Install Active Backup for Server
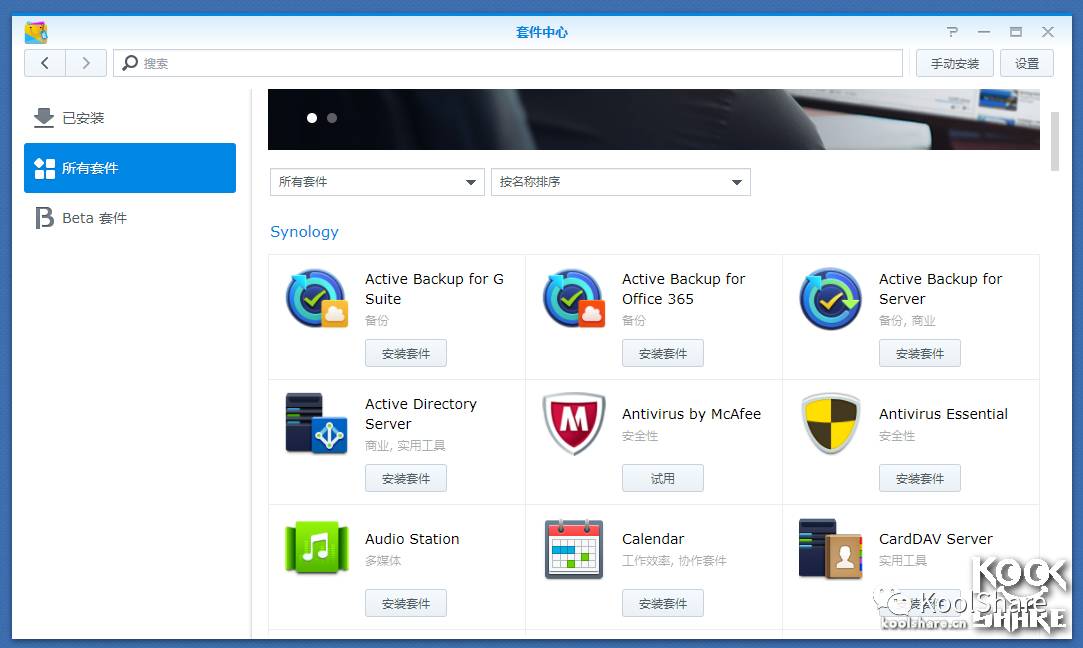 [920, 353]
